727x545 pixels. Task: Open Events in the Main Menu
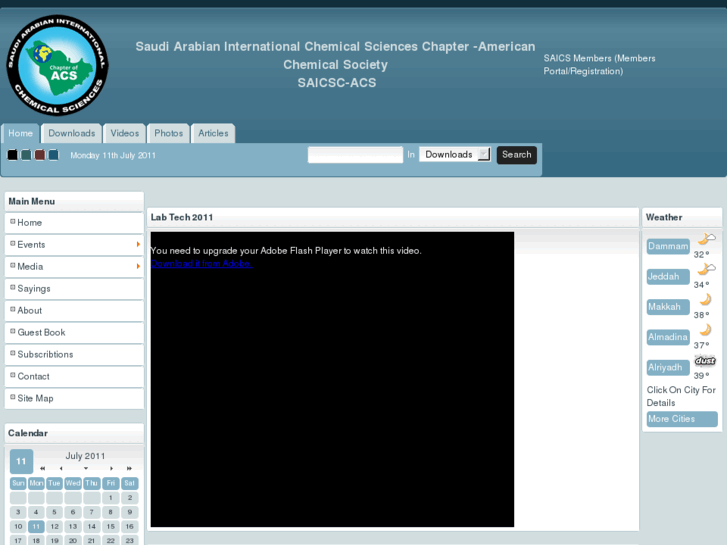point(74,245)
